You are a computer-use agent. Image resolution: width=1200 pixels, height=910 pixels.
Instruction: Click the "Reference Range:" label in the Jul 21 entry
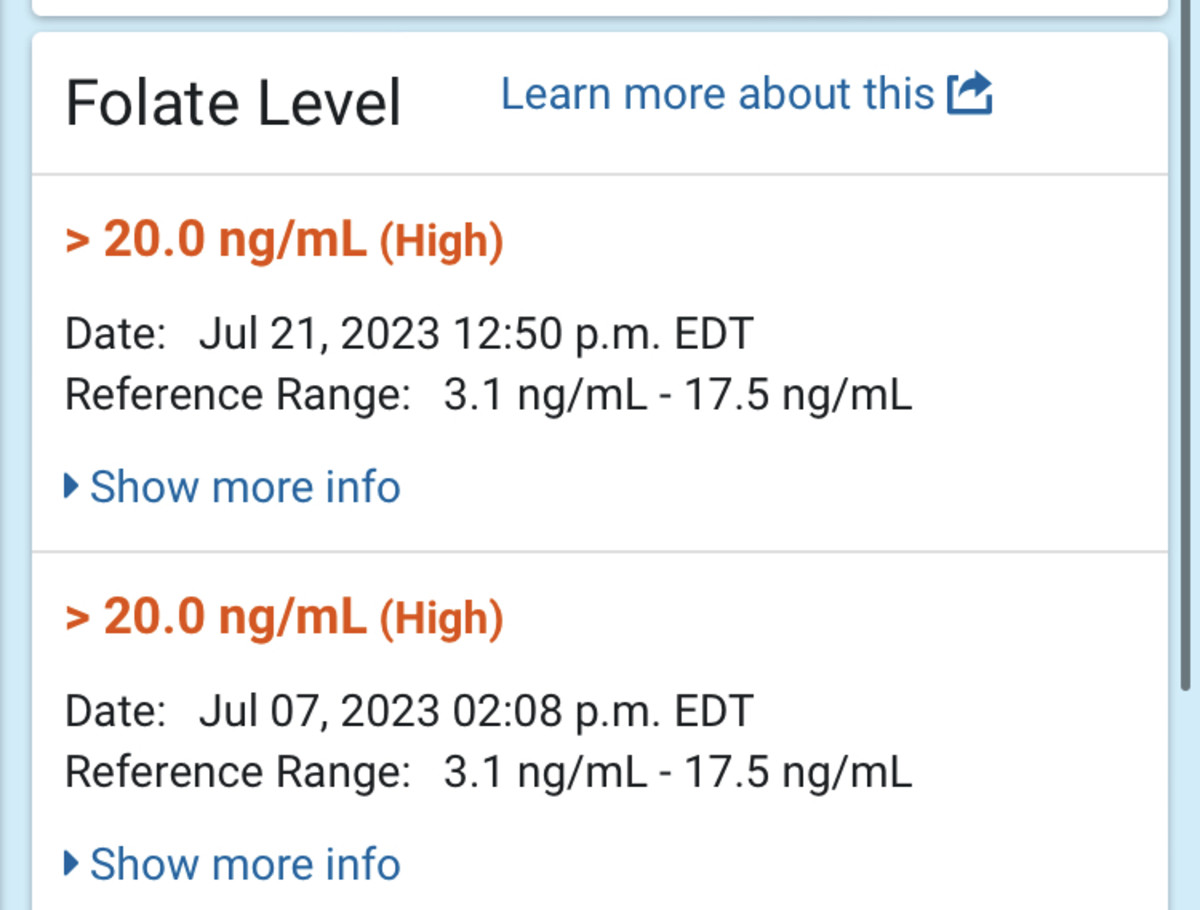238,395
